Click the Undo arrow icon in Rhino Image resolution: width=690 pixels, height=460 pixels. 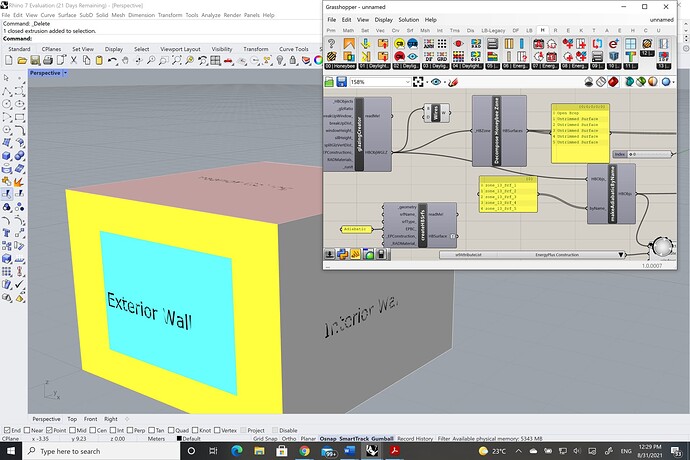(x=112, y=60)
